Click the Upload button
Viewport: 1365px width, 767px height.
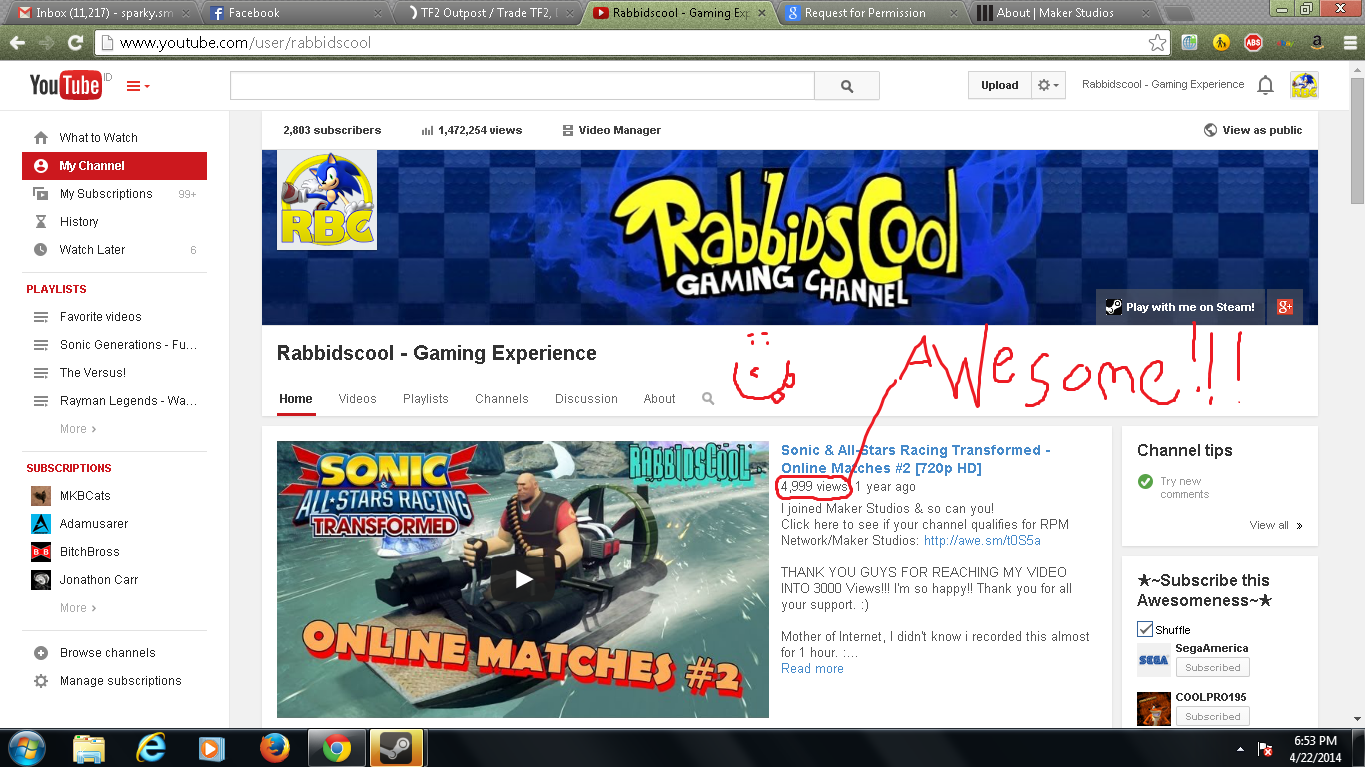pos(999,86)
